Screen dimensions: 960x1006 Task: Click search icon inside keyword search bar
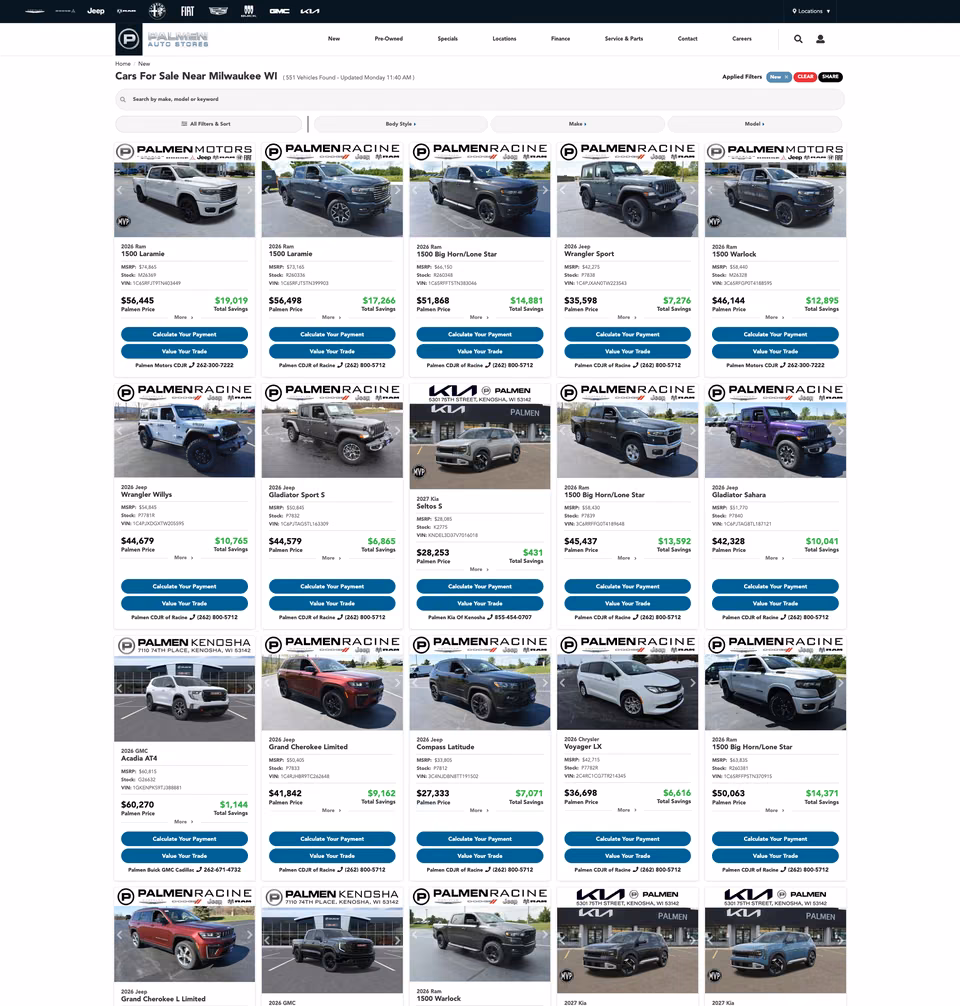pyautogui.click(x=123, y=99)
